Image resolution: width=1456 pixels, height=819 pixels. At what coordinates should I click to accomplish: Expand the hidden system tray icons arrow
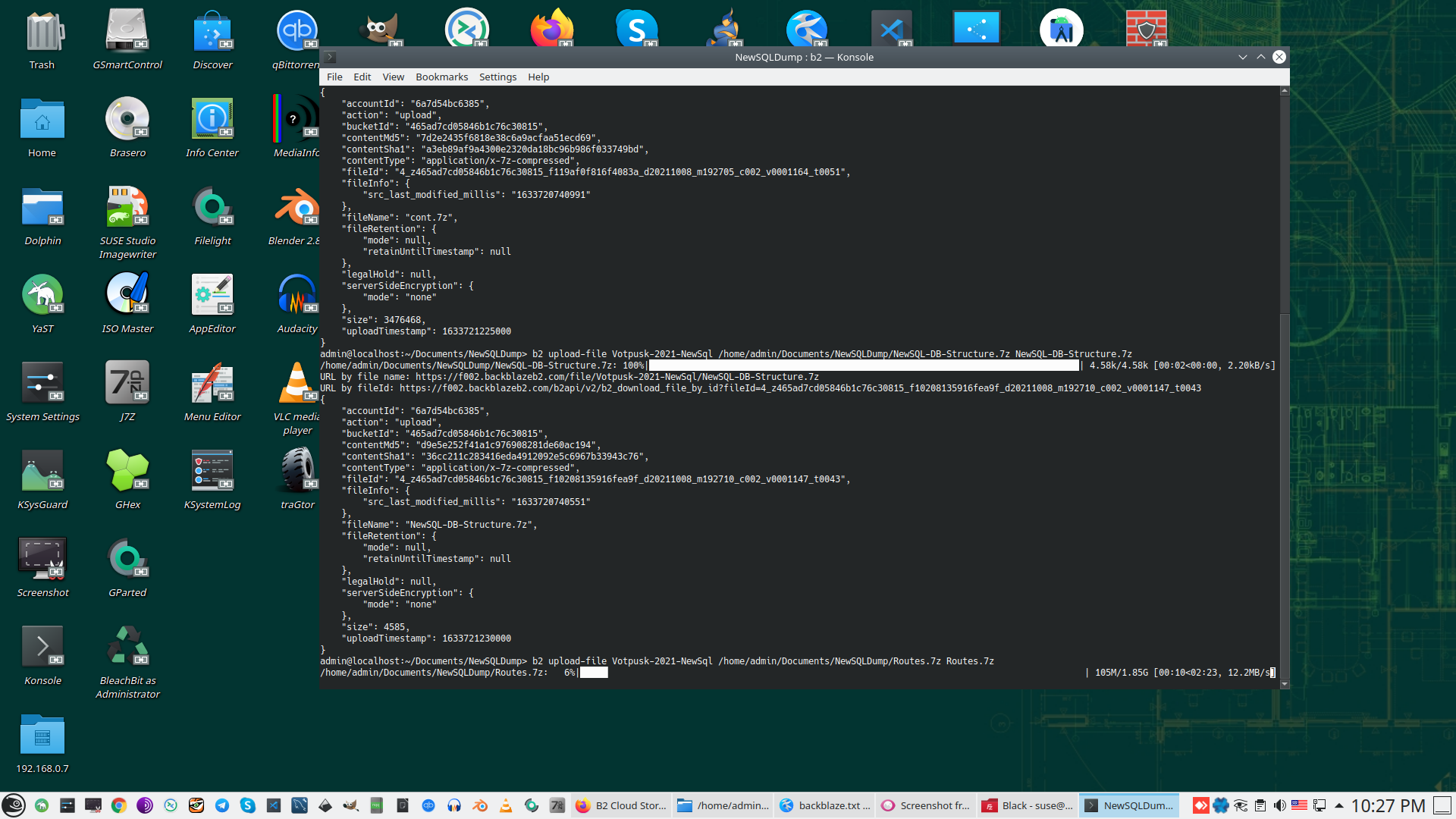(1339, 805)
